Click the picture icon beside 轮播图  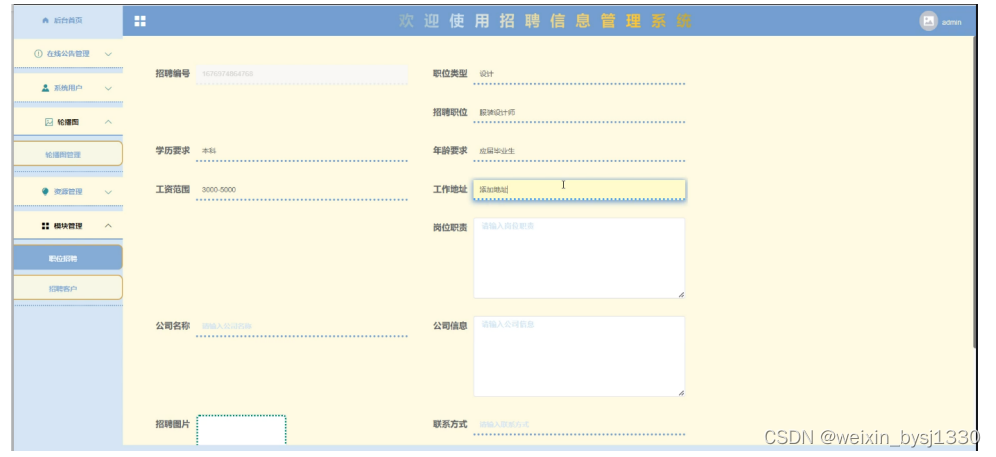[49, 122]
